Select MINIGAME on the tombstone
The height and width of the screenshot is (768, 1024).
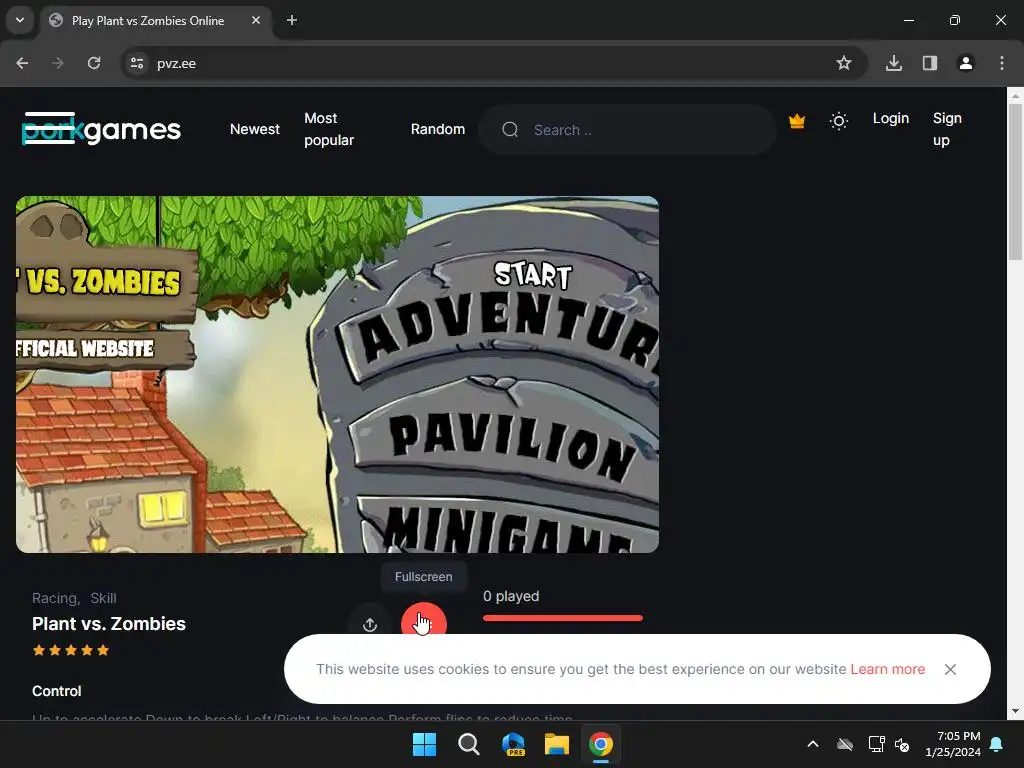click(x=509, y=528)
